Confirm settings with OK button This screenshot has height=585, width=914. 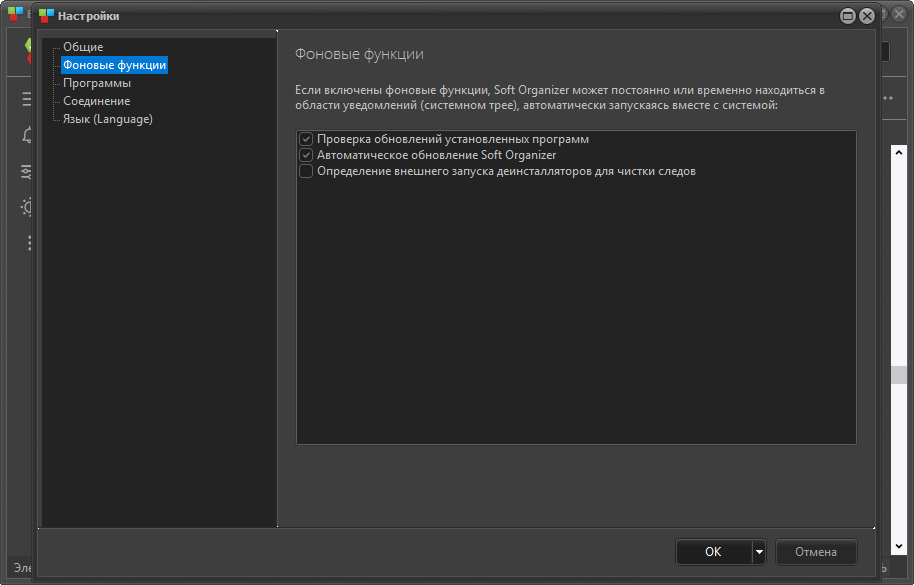tap(713, 552)
